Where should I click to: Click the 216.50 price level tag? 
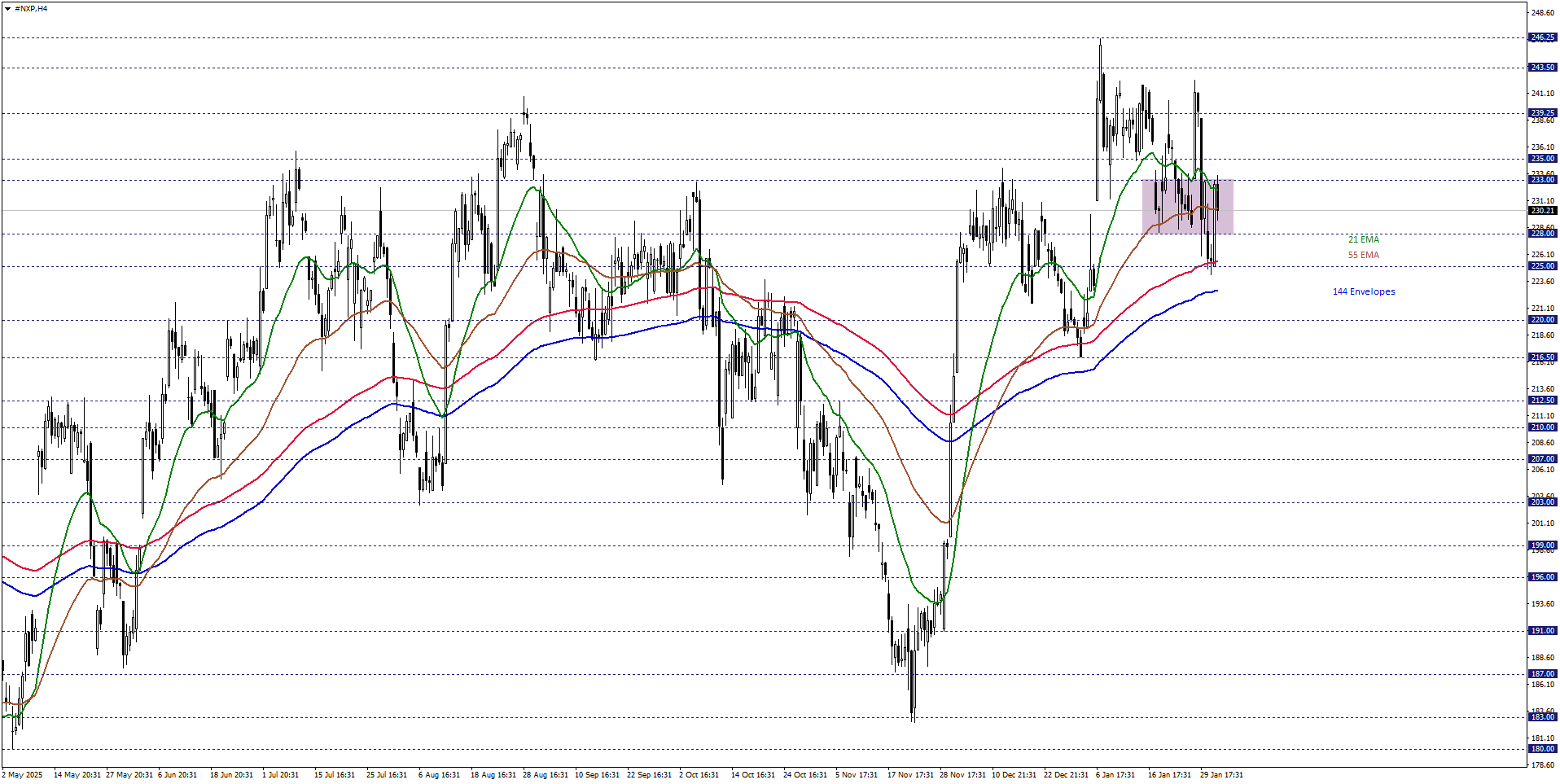click(1542, 357)
